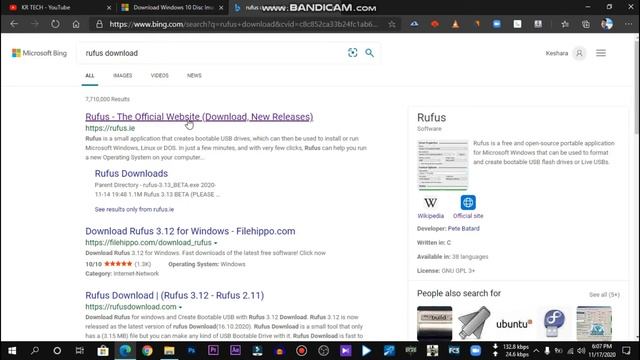Switch to the VIDEOS tab
This screenshot has height=360, width=640.
(160, 76)
